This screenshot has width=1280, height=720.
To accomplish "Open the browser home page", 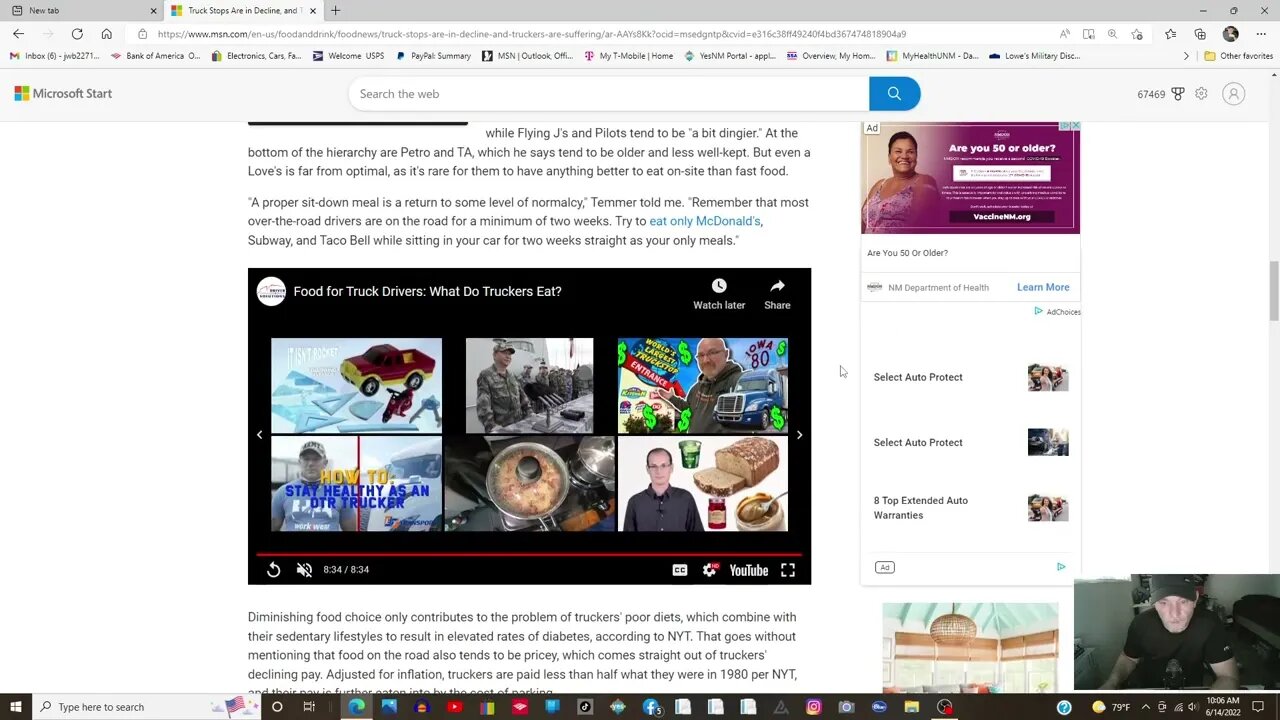I will [106, 34].
